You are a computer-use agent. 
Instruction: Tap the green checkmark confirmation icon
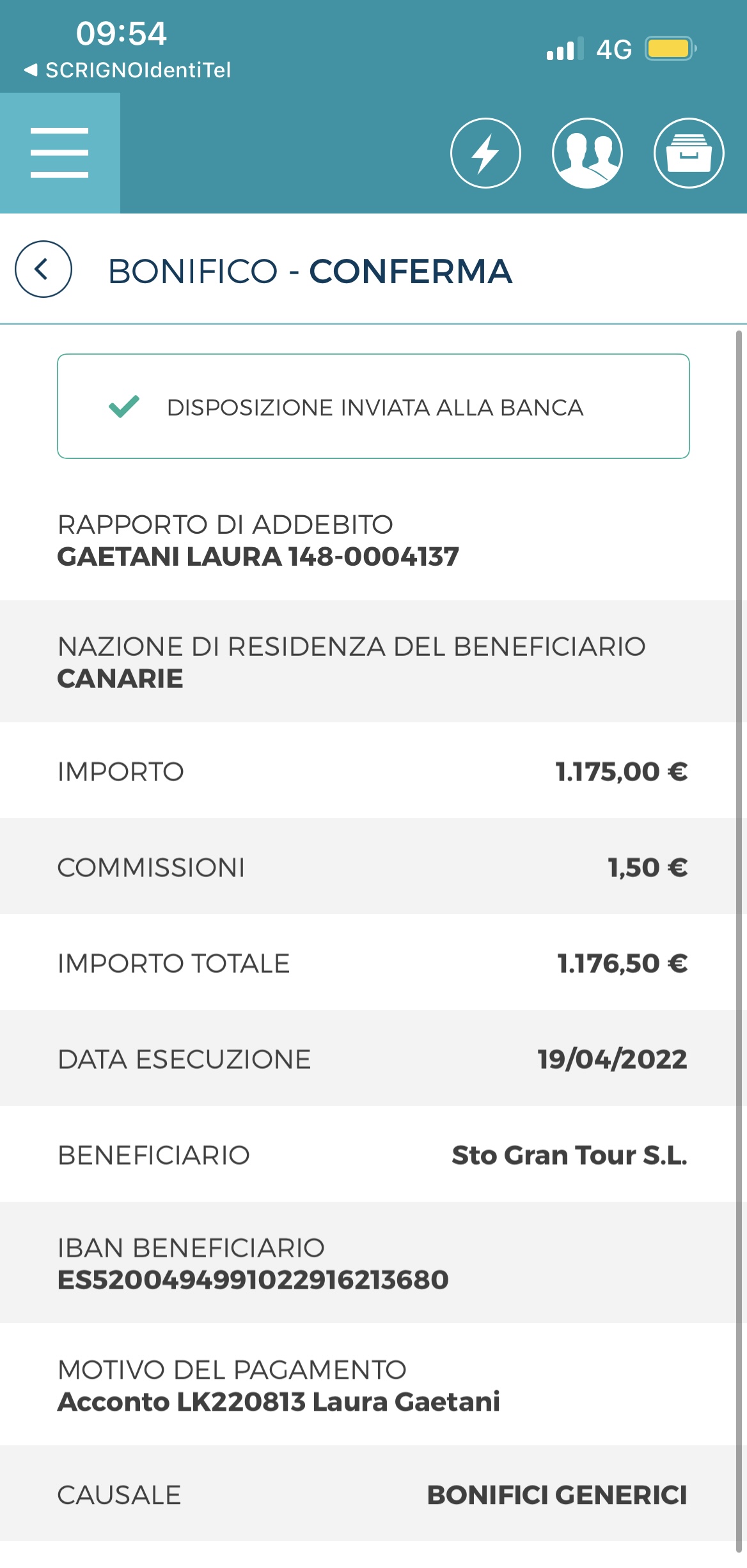coord(124,407)
